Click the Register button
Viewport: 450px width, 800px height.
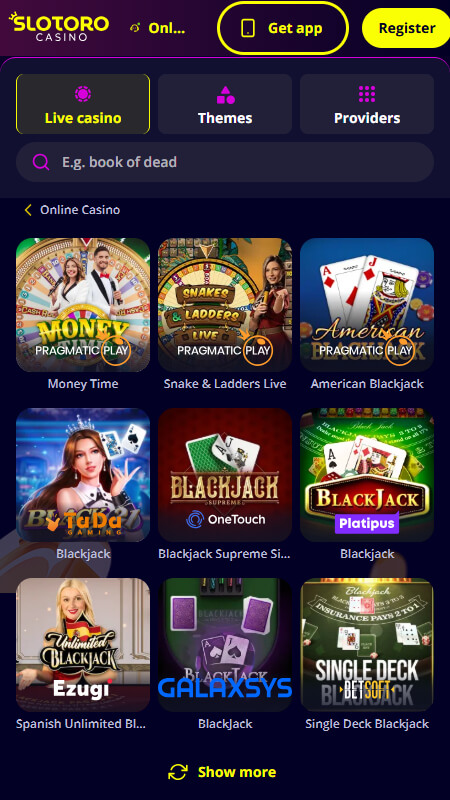[x=406, y=28]
